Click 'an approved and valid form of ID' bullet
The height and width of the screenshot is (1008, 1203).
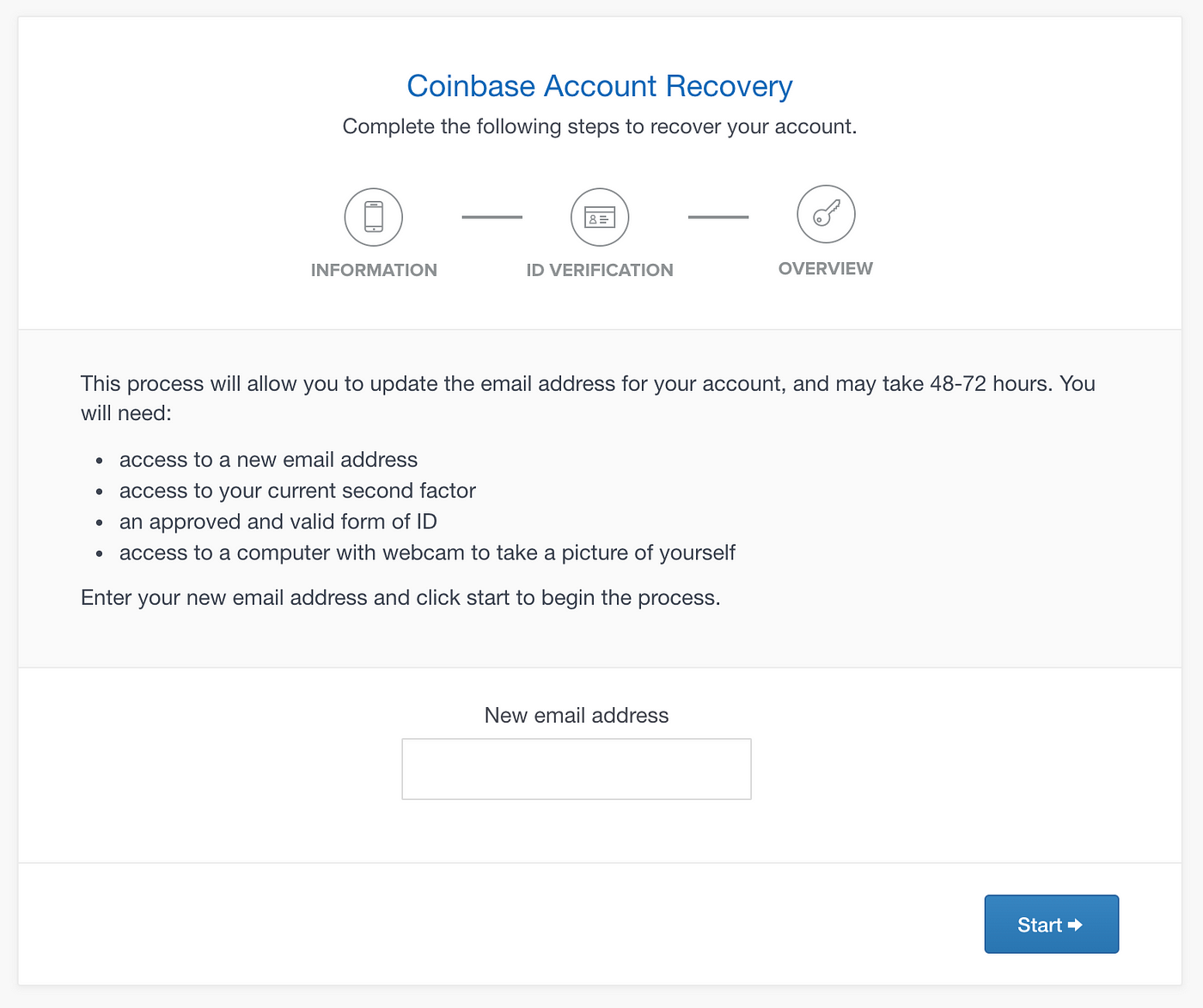[278, 522]
